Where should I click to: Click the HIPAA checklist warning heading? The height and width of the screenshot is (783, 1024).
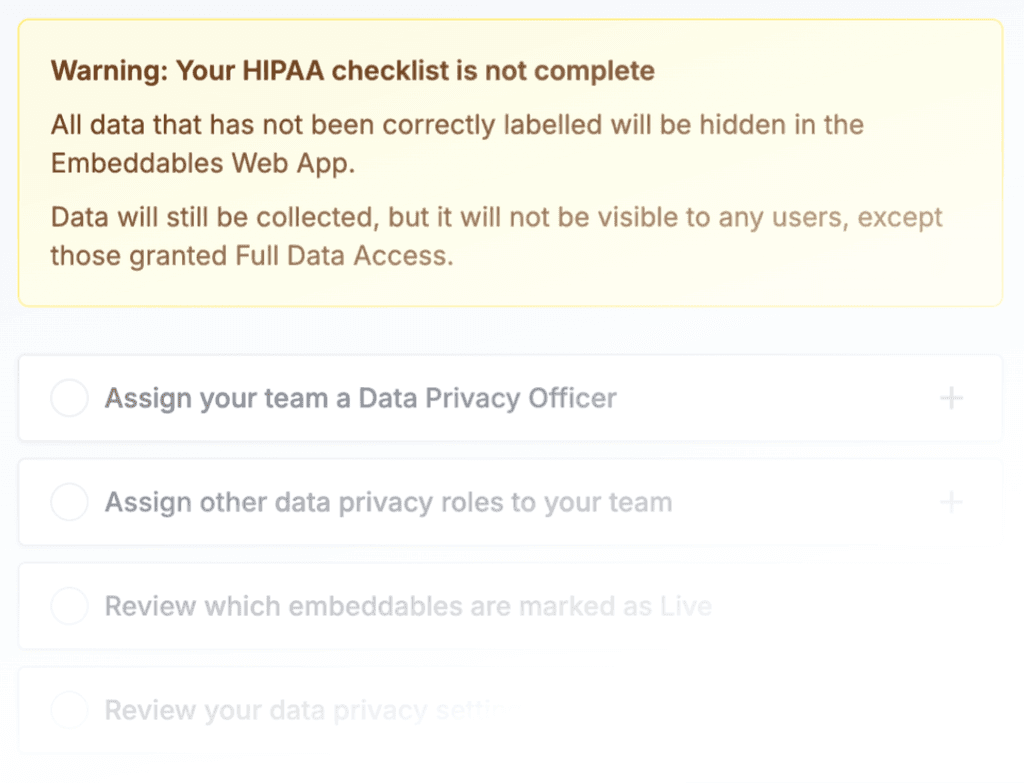[x=353, y=71]
